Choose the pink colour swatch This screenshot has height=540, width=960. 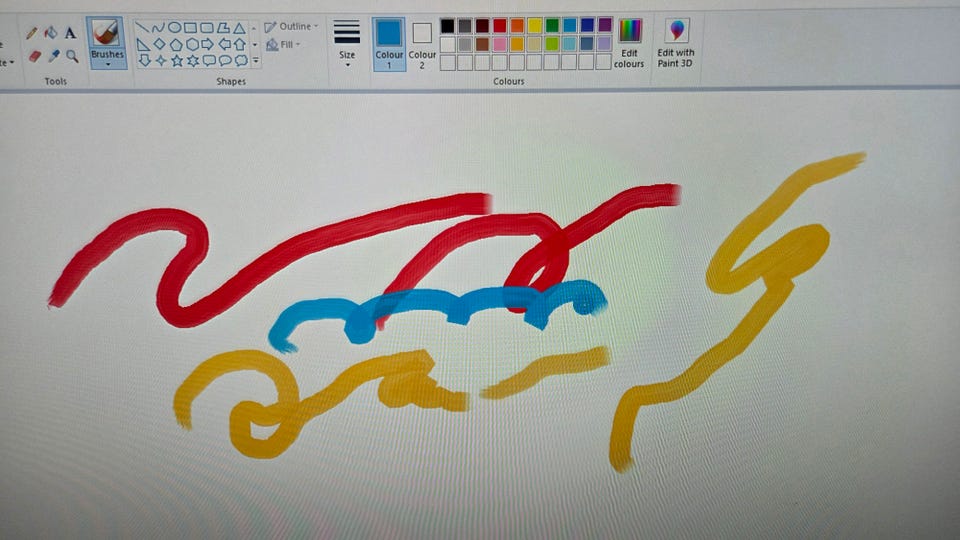click(500, 44)
